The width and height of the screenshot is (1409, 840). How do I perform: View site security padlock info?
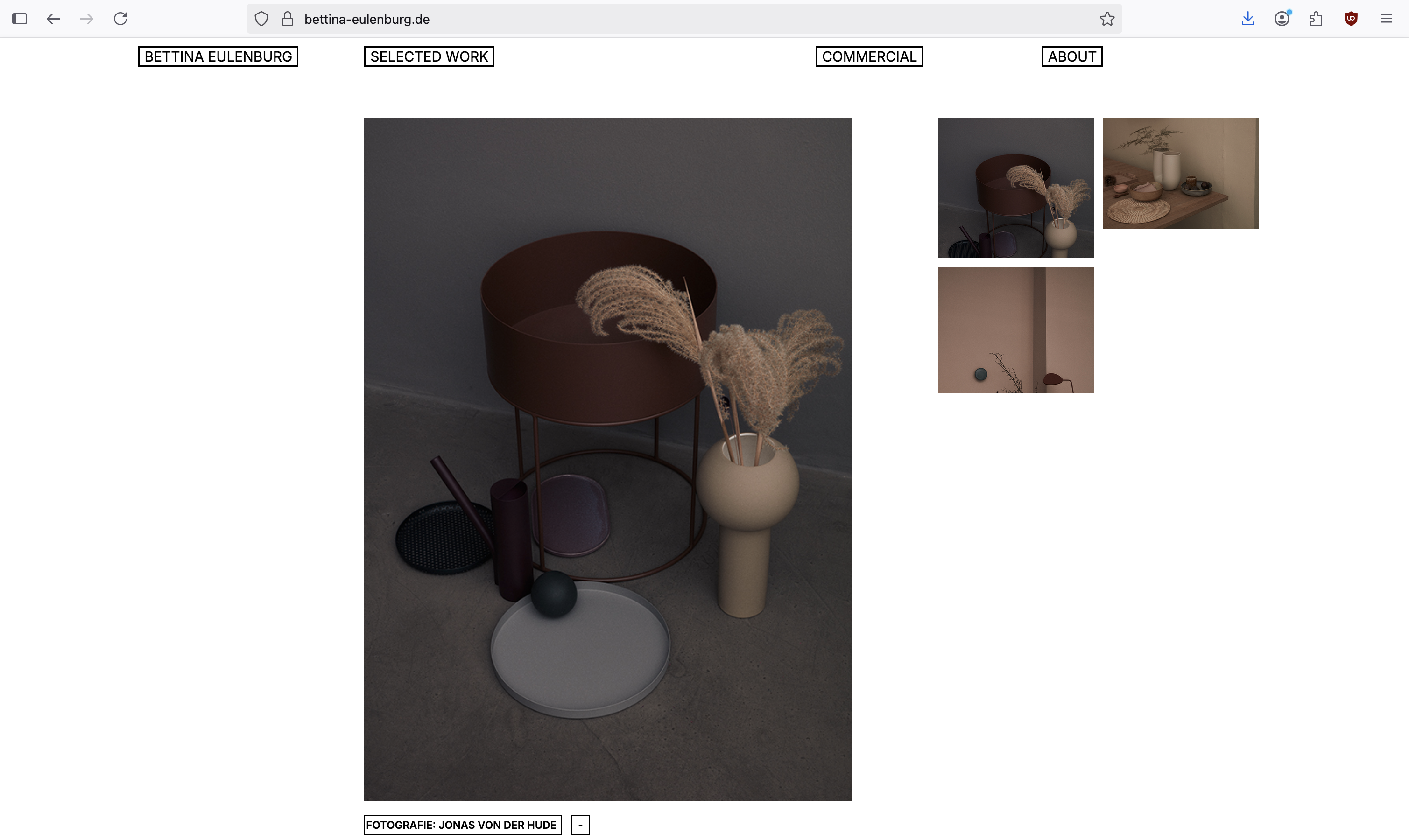click(x=288, y=19)
